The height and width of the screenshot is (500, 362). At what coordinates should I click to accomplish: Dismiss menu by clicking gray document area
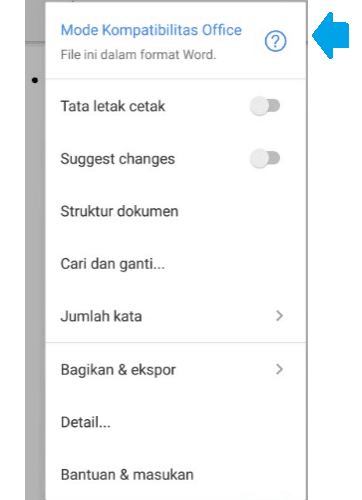click(x=35, y=267)
